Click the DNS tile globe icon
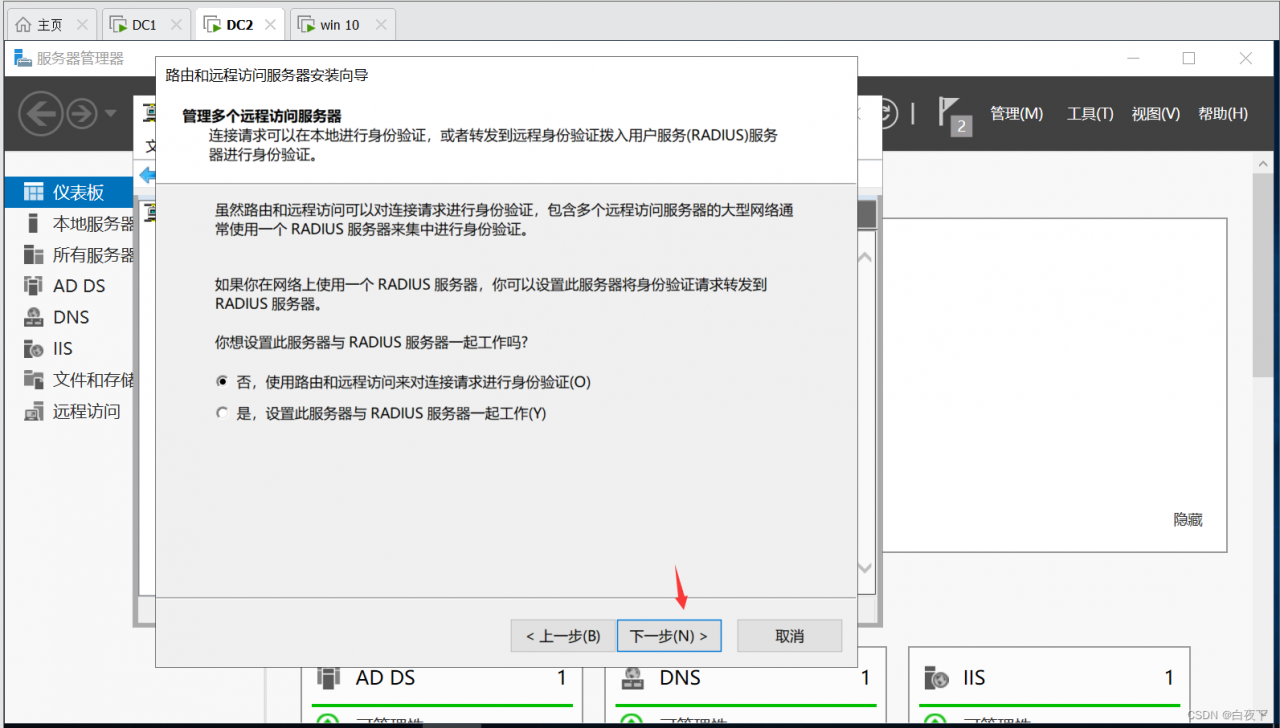Viewport: 1280px width, 728px height. click(x=632, y=677)
